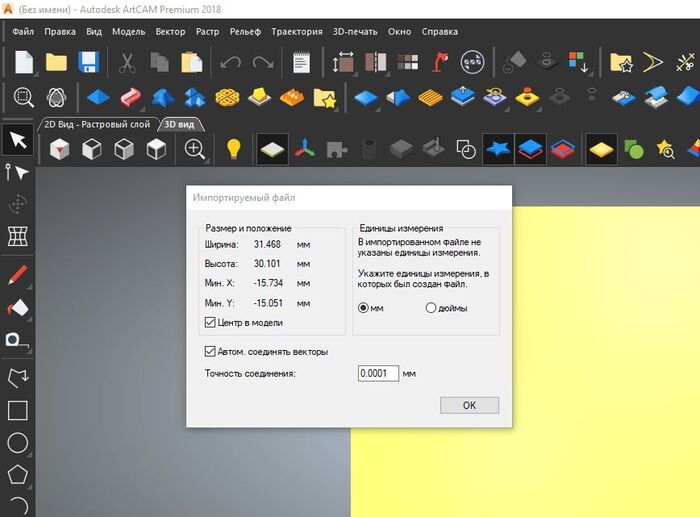The height and width of the screenshot is (517, 700).
Task: Open the 'Рельеф' menu
Action: [244, 31]
